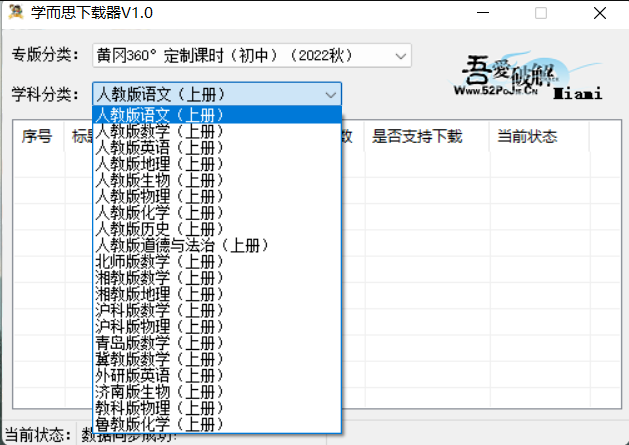
Task: Choose 北师版数学（上册） entry
Action: 217,262
